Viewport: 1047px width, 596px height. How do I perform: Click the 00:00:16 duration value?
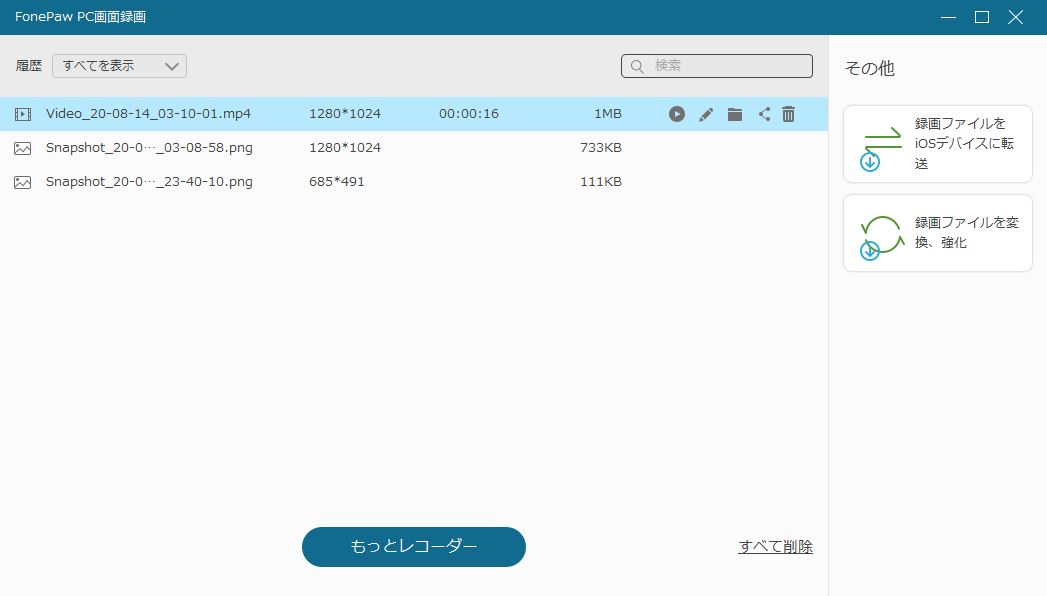(x=469, y=113)
